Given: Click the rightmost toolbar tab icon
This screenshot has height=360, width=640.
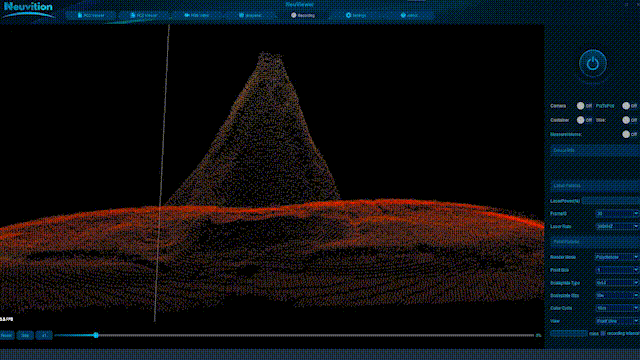Looking at the screenshot, I should [x=403, y=15].
